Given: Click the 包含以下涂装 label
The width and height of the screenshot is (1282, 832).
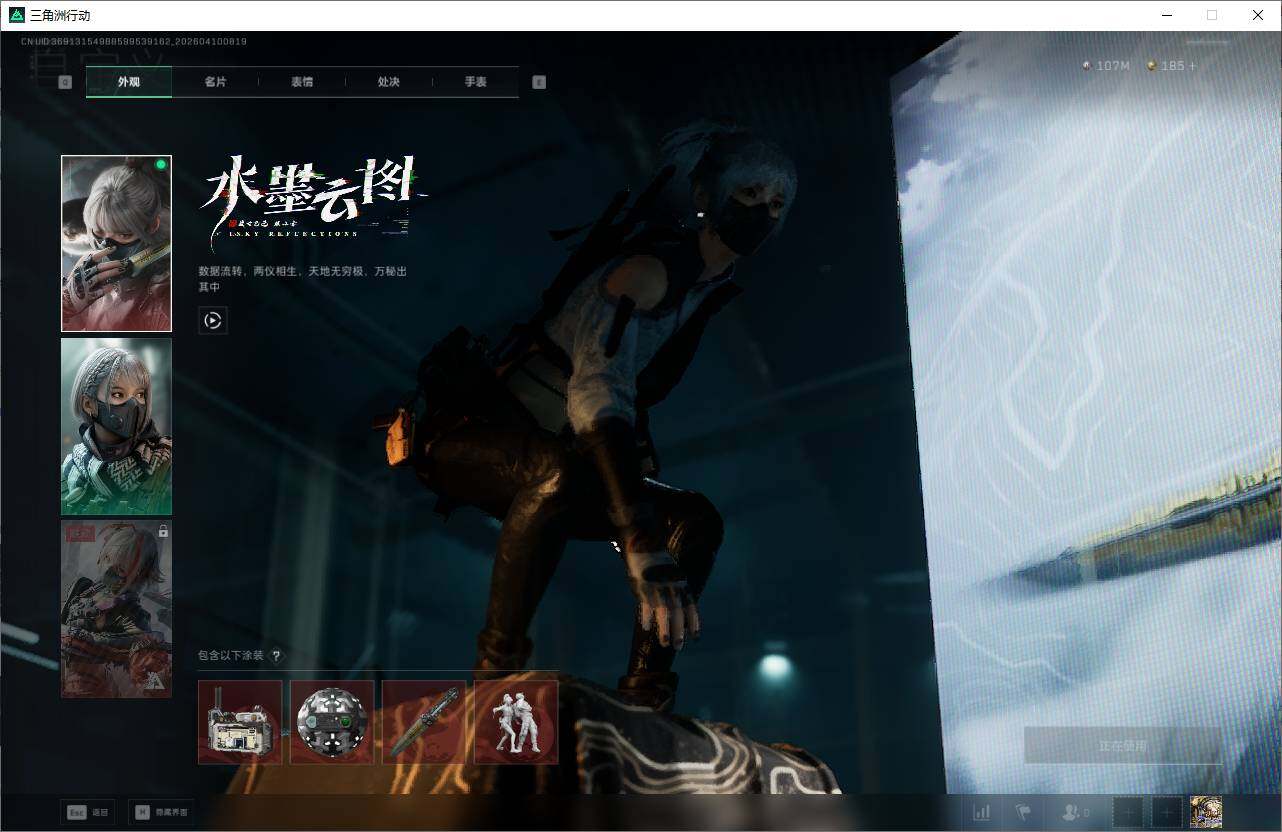Looking at the screenshot, I should coord(231,656).
